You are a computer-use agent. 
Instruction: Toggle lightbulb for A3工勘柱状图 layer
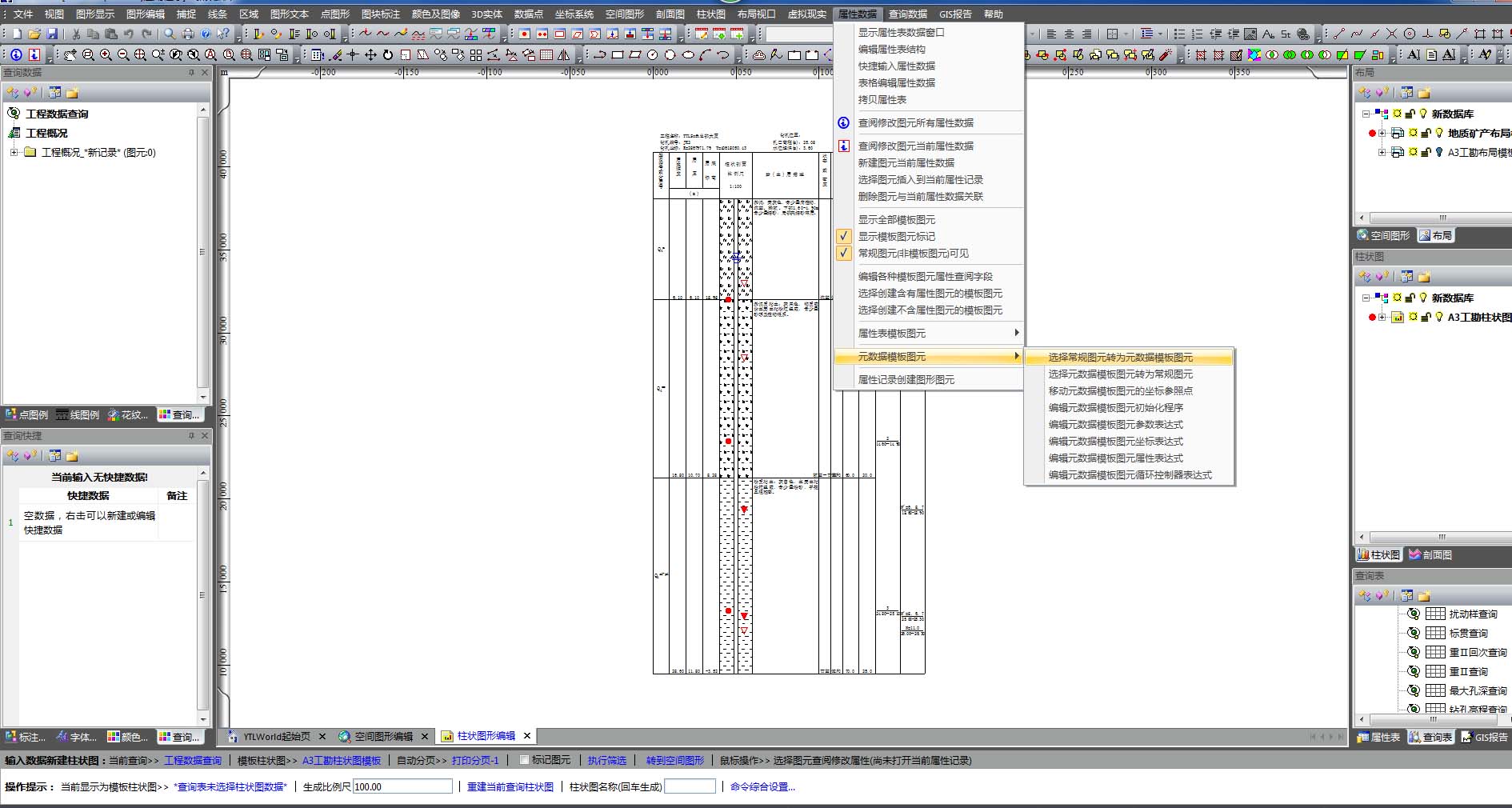(x=1439, y=317)
